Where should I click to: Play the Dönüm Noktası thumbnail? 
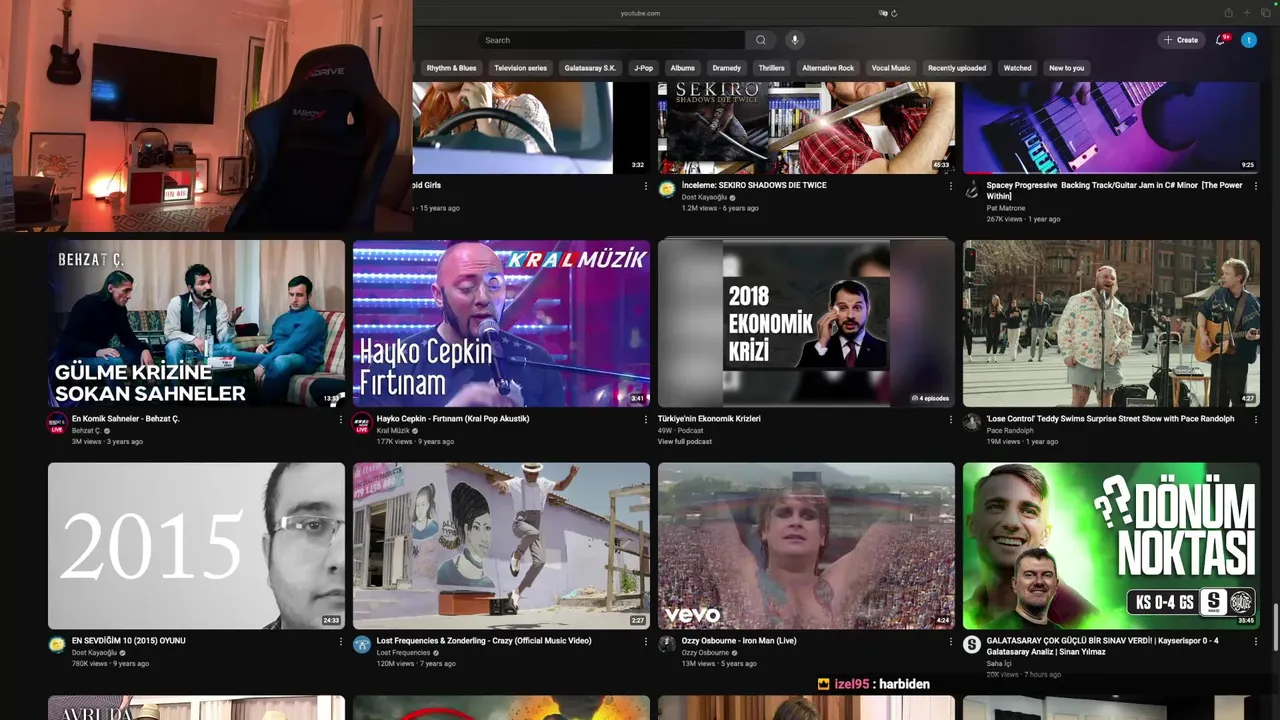1111,545
